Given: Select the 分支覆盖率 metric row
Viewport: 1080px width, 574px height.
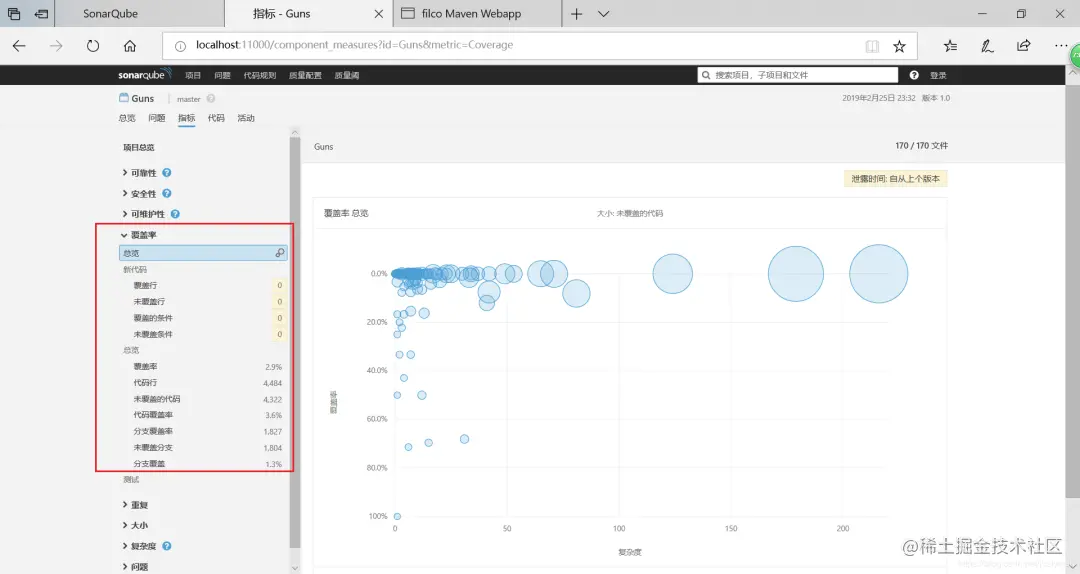Looking at the screenshot, I should (203, 431).
